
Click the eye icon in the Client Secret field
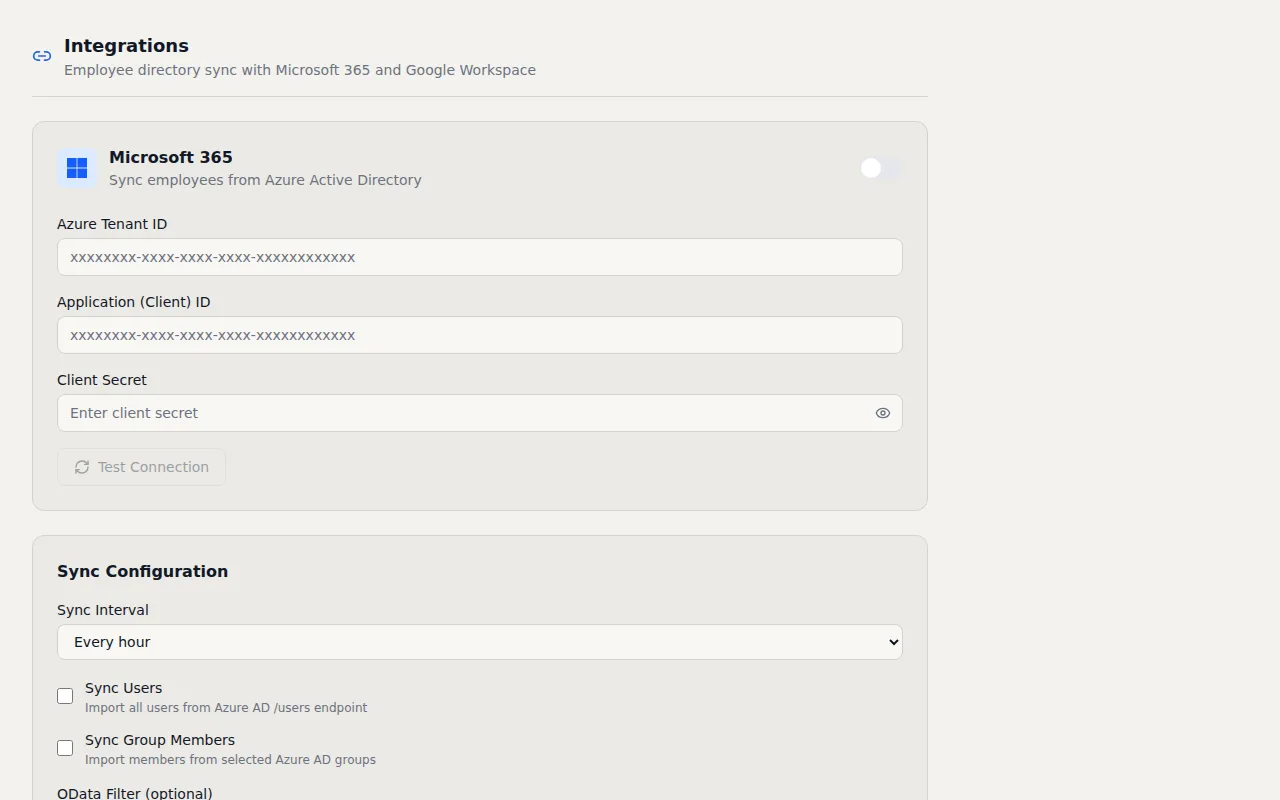click(x=882, y=413)
